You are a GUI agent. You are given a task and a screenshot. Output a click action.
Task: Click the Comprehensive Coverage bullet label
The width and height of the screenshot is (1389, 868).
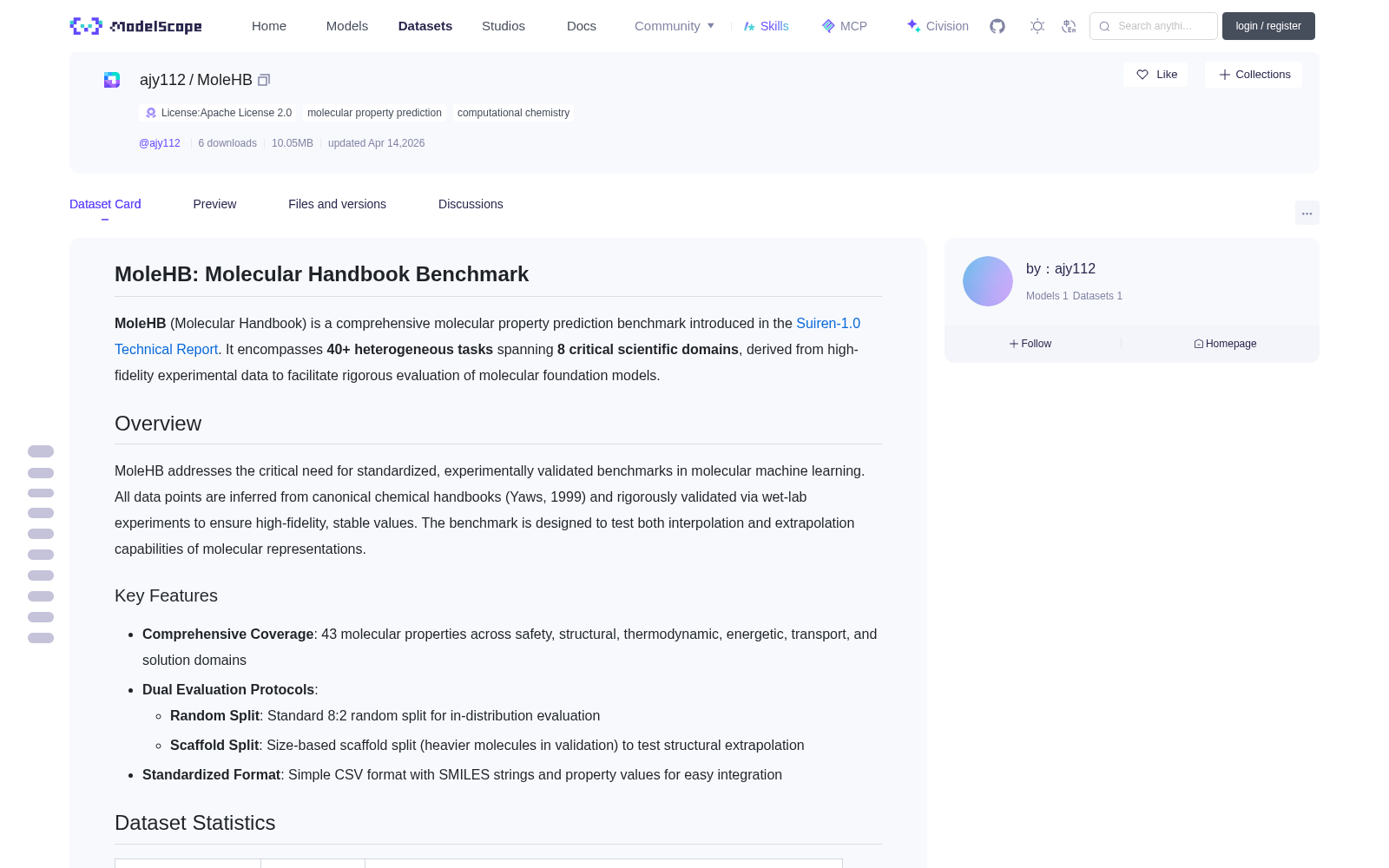227,635
